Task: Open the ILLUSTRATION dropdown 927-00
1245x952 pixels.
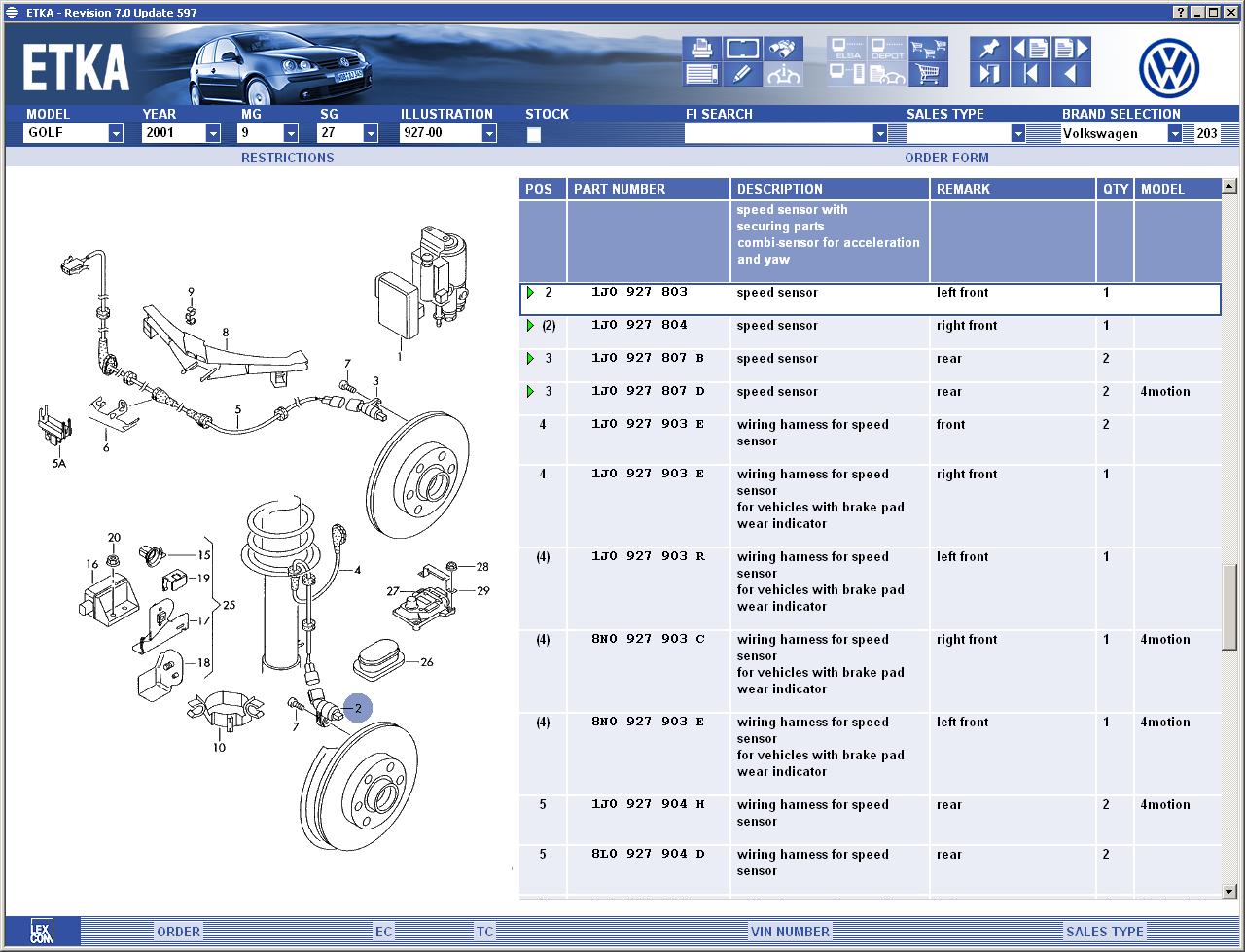Action: point(489,133)
